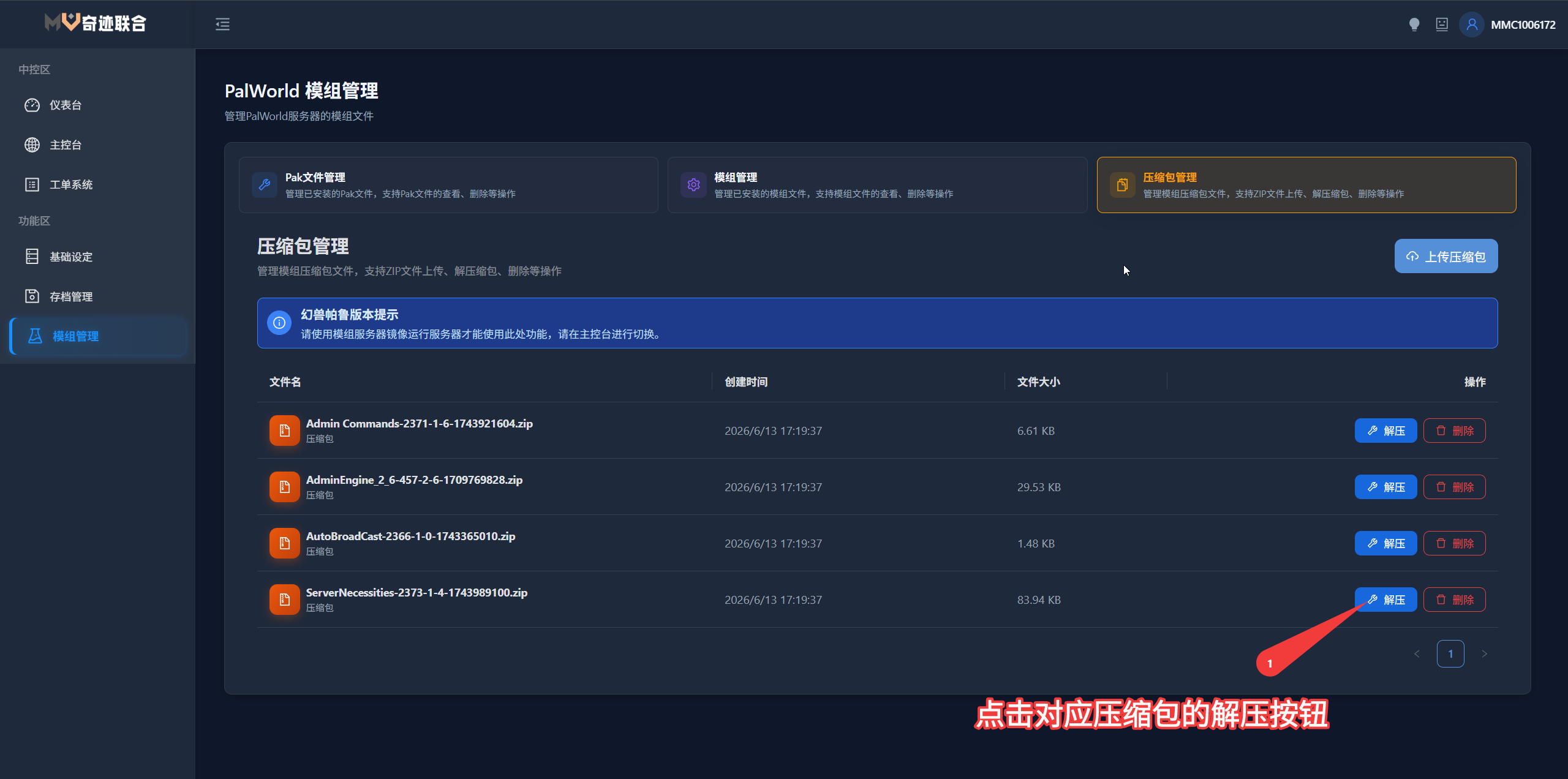This screenshot has width=1568, height=779.
Task: Extract AdminEngine zip with 解压
Action: [x=1385, y=487]
